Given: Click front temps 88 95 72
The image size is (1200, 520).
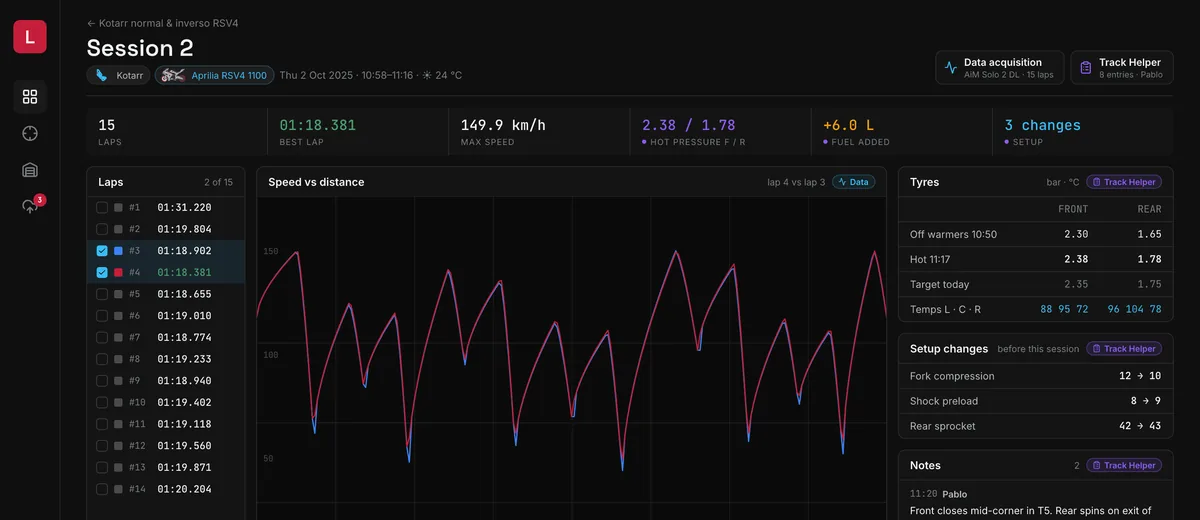Looking at the screenshot, I should coord(1064,309).
